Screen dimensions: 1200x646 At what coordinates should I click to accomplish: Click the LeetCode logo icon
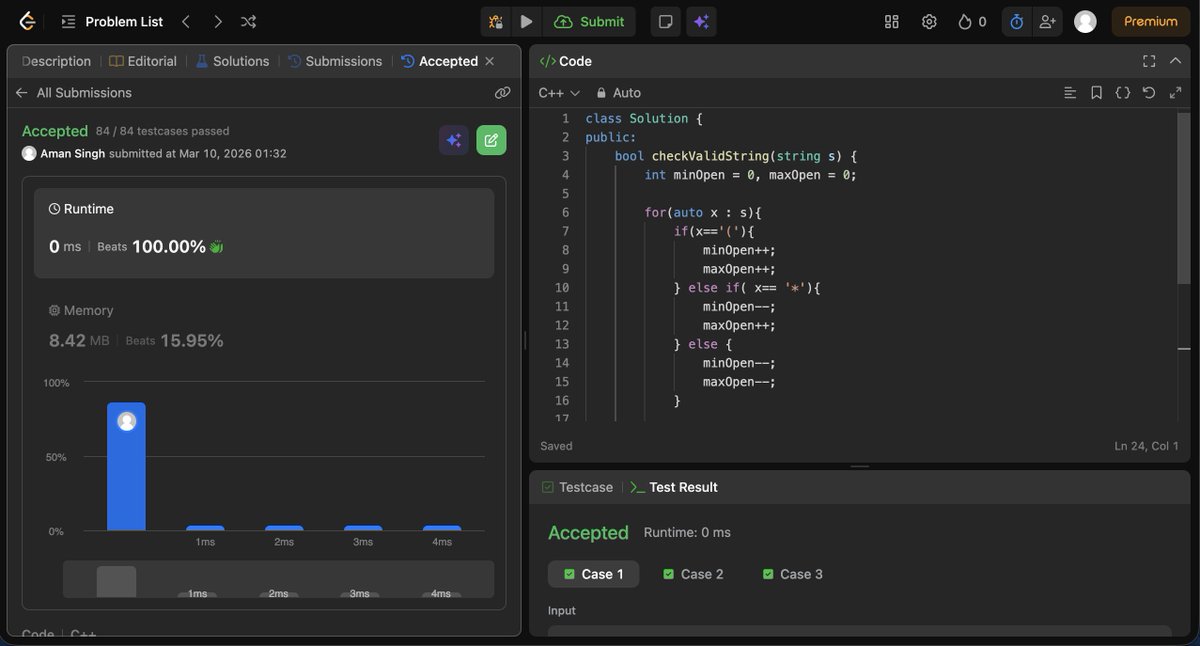tap(27, 21)
